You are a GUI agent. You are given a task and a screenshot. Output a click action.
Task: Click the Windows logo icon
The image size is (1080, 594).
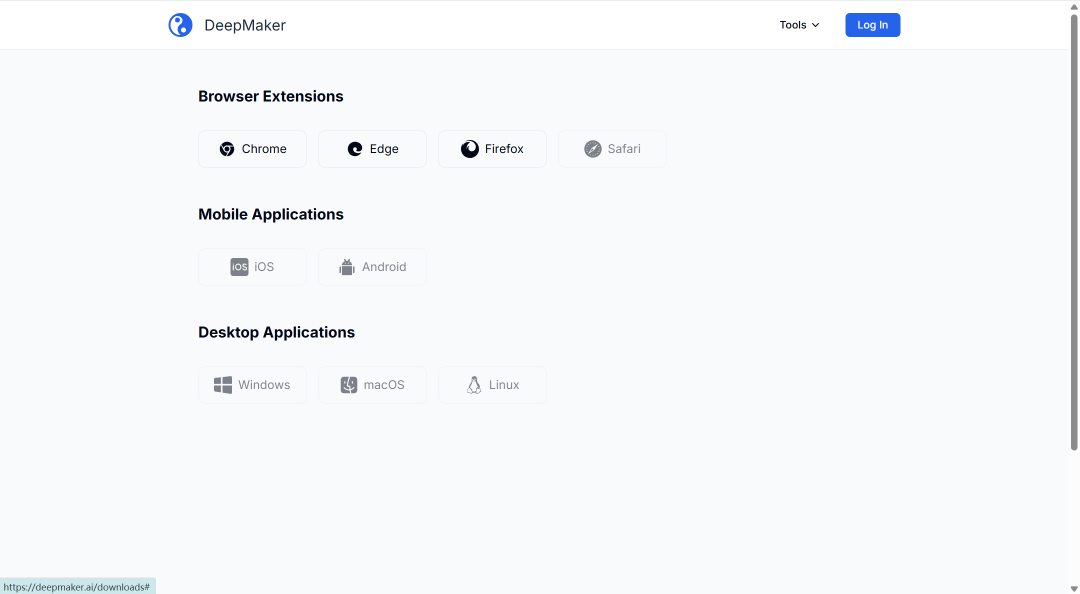pyautogui.click(x=222, y=385)
